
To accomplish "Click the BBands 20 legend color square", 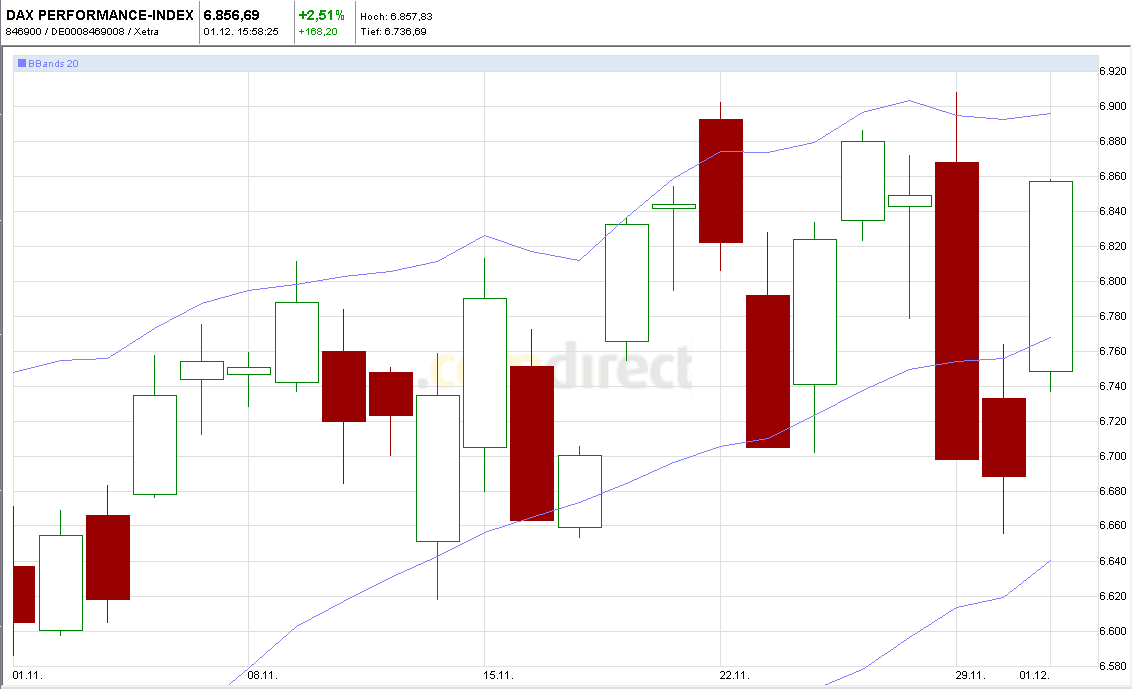I will click(22, 63).
